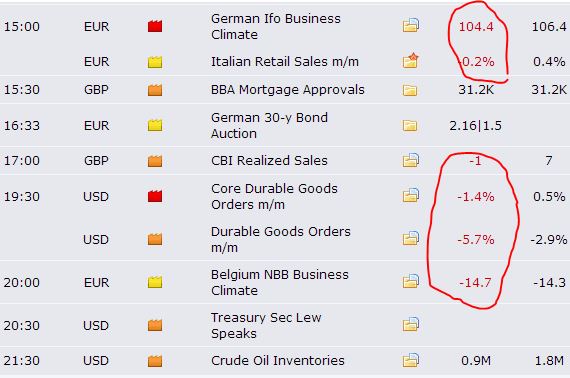Screen dimensions: 570x378
Task: Click the Crude Oil Inventories event name
Action: 278,361
